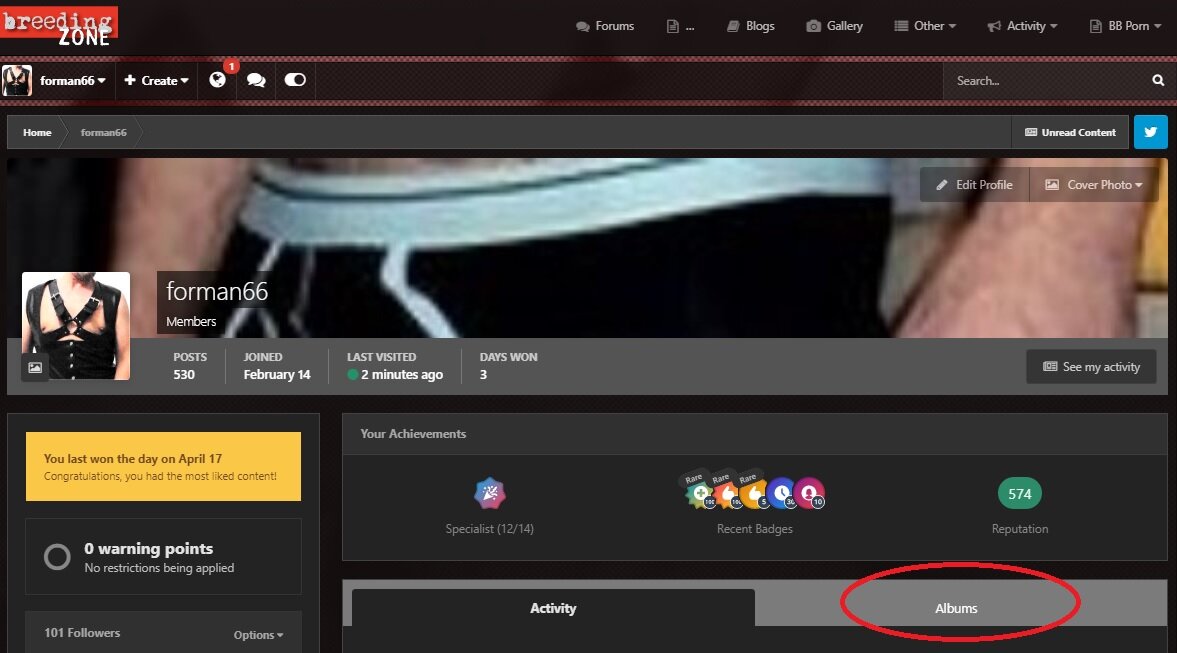Click the profile photo thumbnail
The width and height of the screenshot is (1177, 653).
point(76,326)
